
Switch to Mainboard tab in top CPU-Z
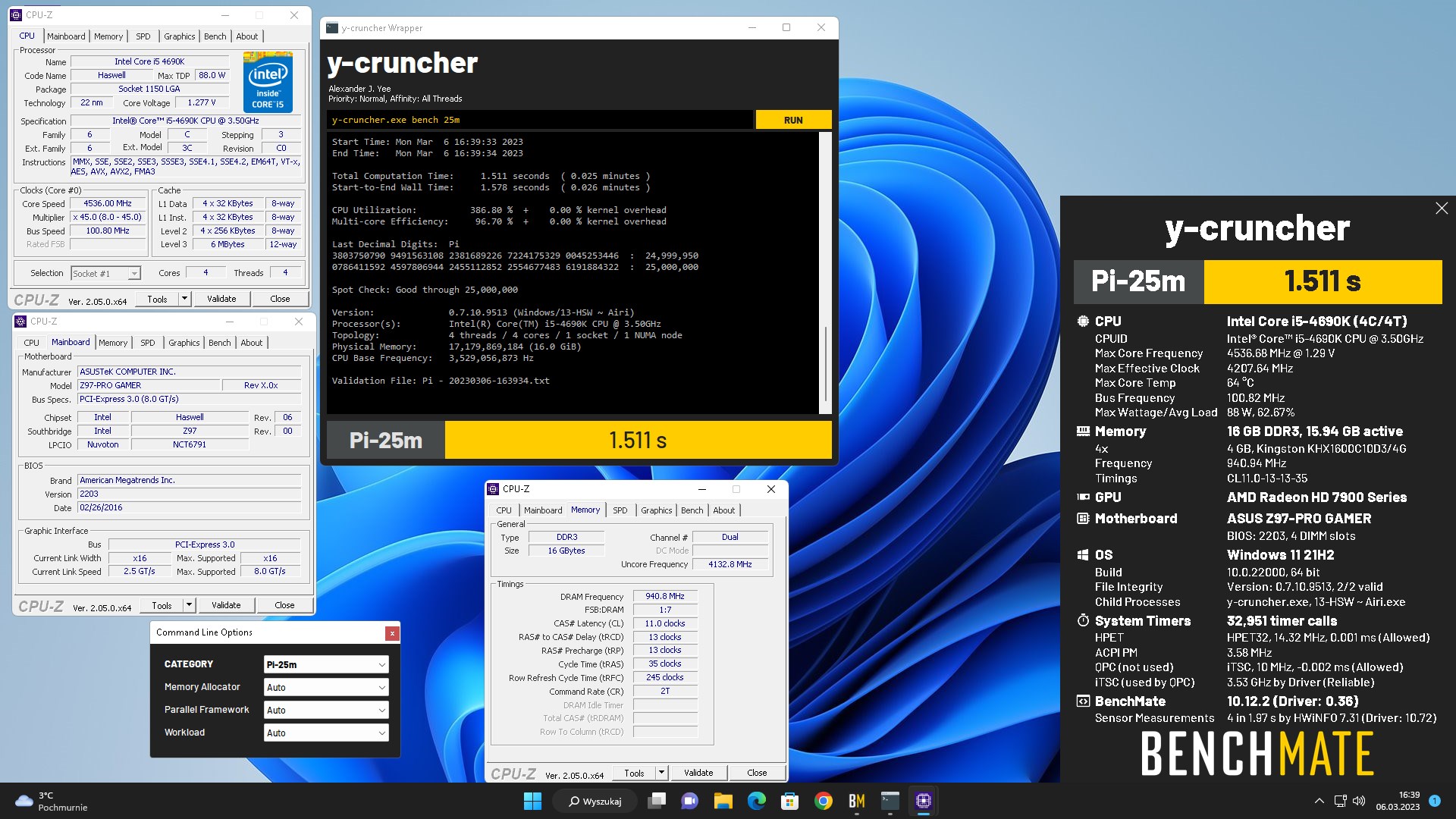(x=66, y=36)
